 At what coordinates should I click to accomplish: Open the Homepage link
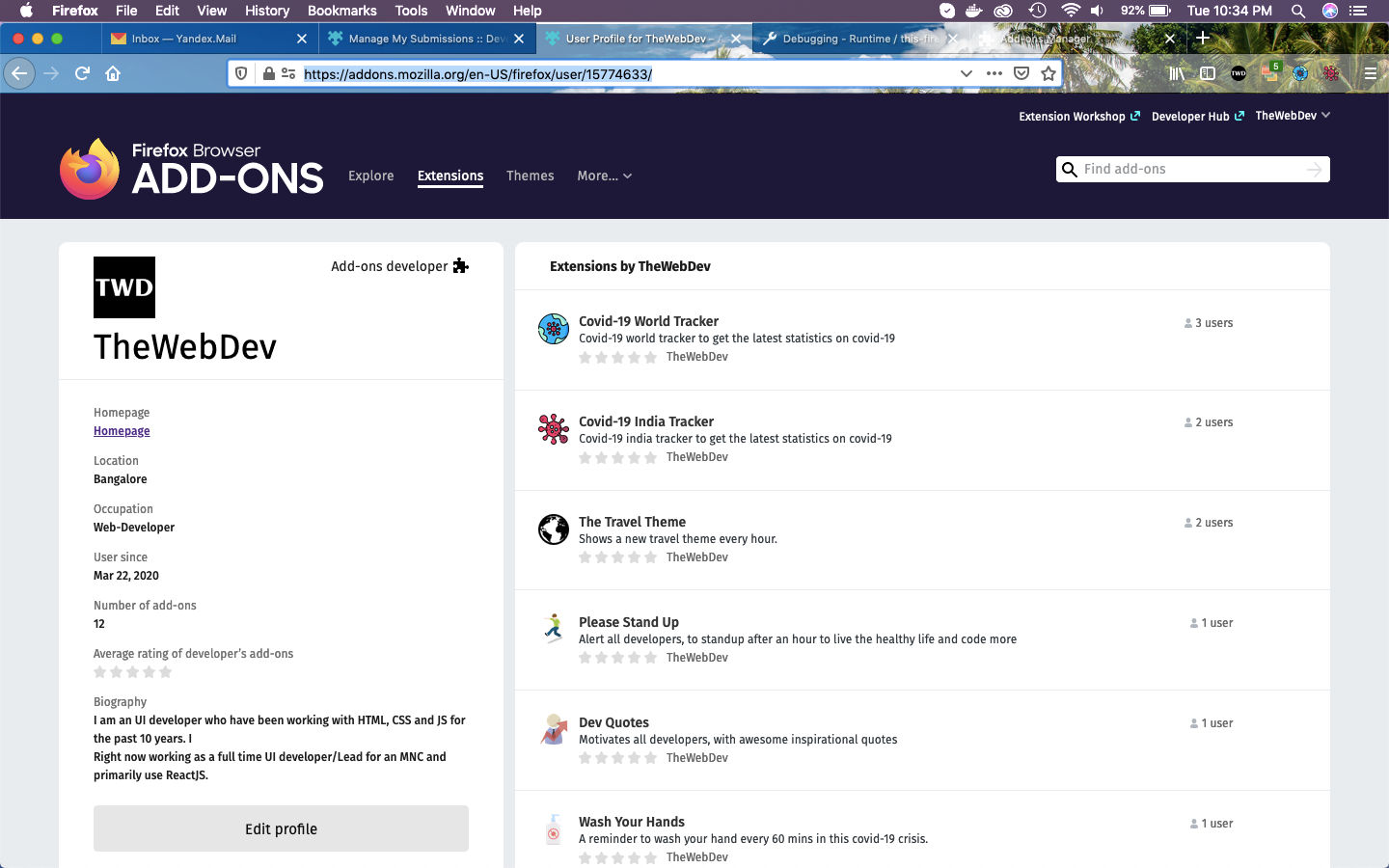(122, 431)
